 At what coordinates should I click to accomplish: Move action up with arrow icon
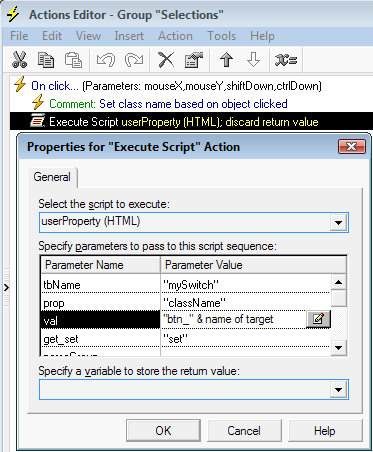coord(226,60)
